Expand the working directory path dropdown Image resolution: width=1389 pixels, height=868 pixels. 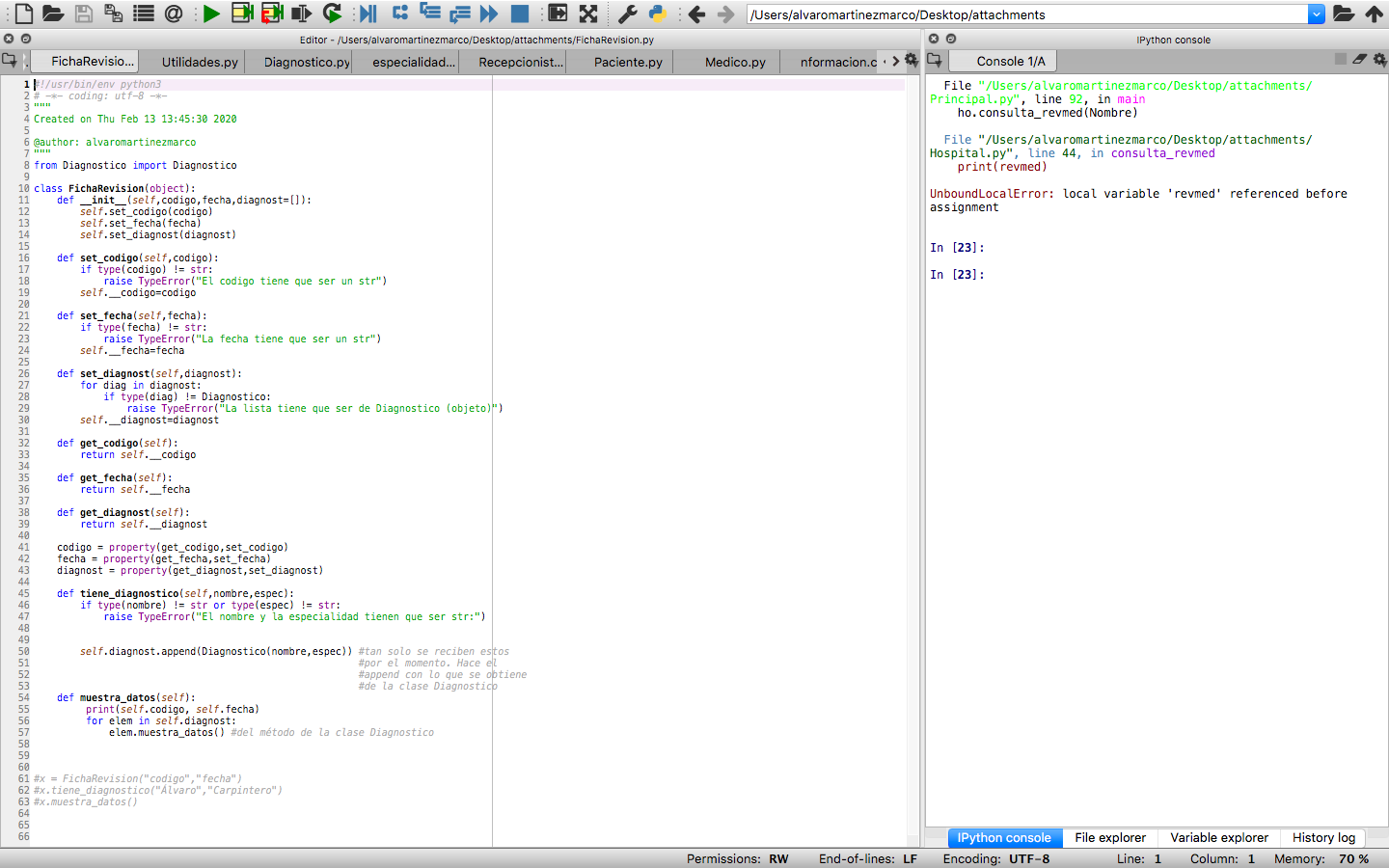click(1317, 14)
